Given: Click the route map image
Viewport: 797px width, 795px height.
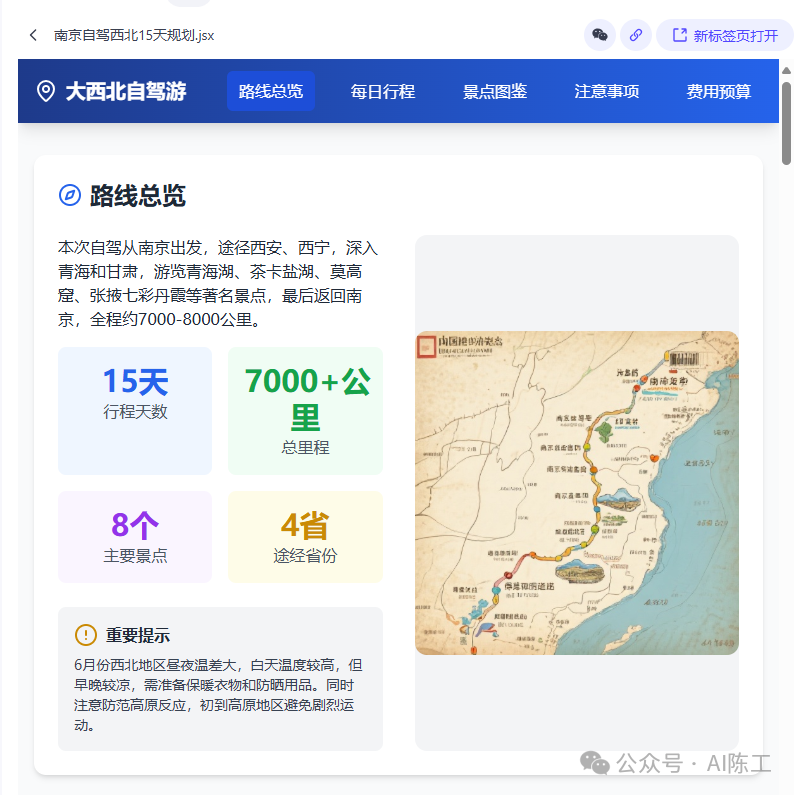Looking at the screenshot, I should pyautogui.click(x=577, y=493).
